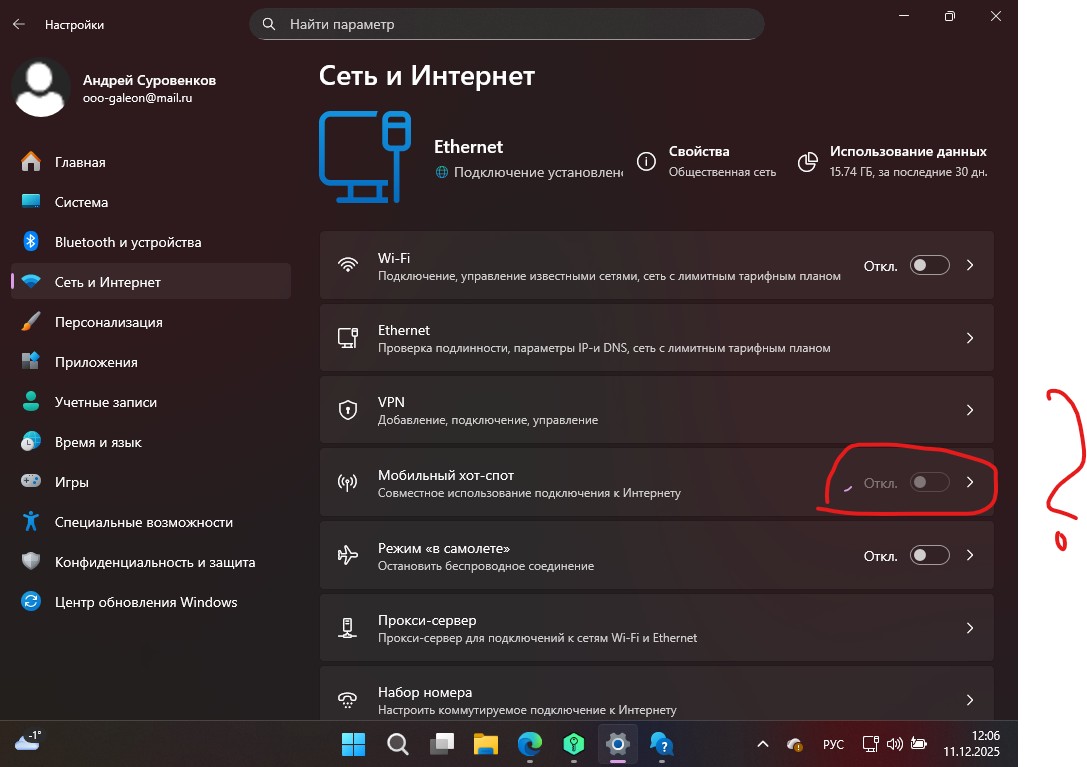The height and width of the screenshot is (767, 1087).
Task: Open Microsoft Edge from the taskbar
Action: coord(529,744)
